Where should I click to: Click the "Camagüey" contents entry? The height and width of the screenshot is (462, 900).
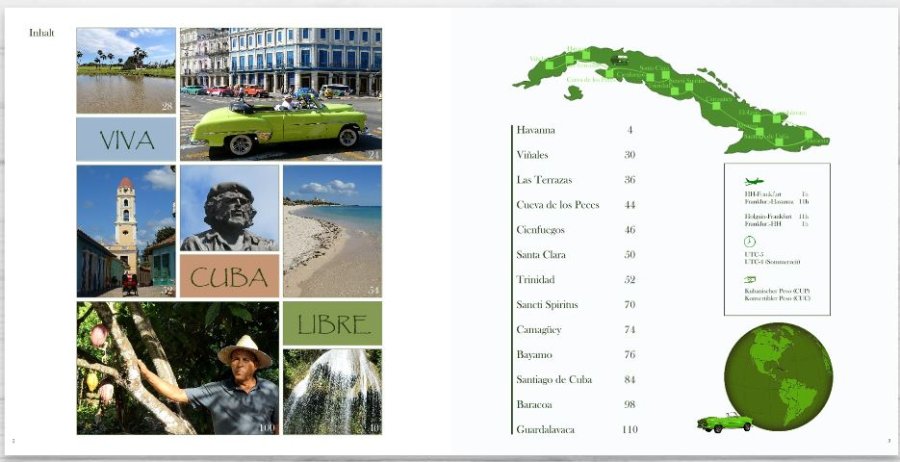[539, 330]
